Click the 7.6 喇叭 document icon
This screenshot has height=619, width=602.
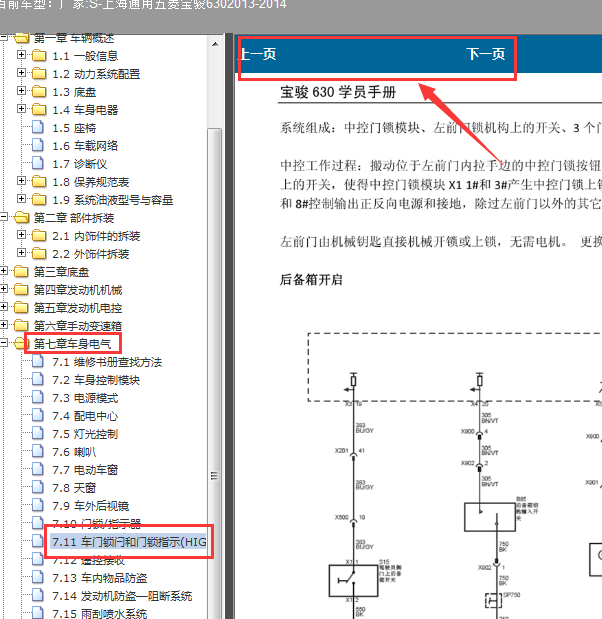pos(38,452)
